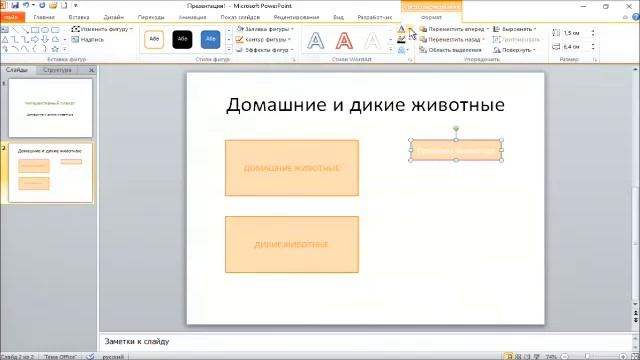Apply the blue Abc shape style

coord(211,39)
